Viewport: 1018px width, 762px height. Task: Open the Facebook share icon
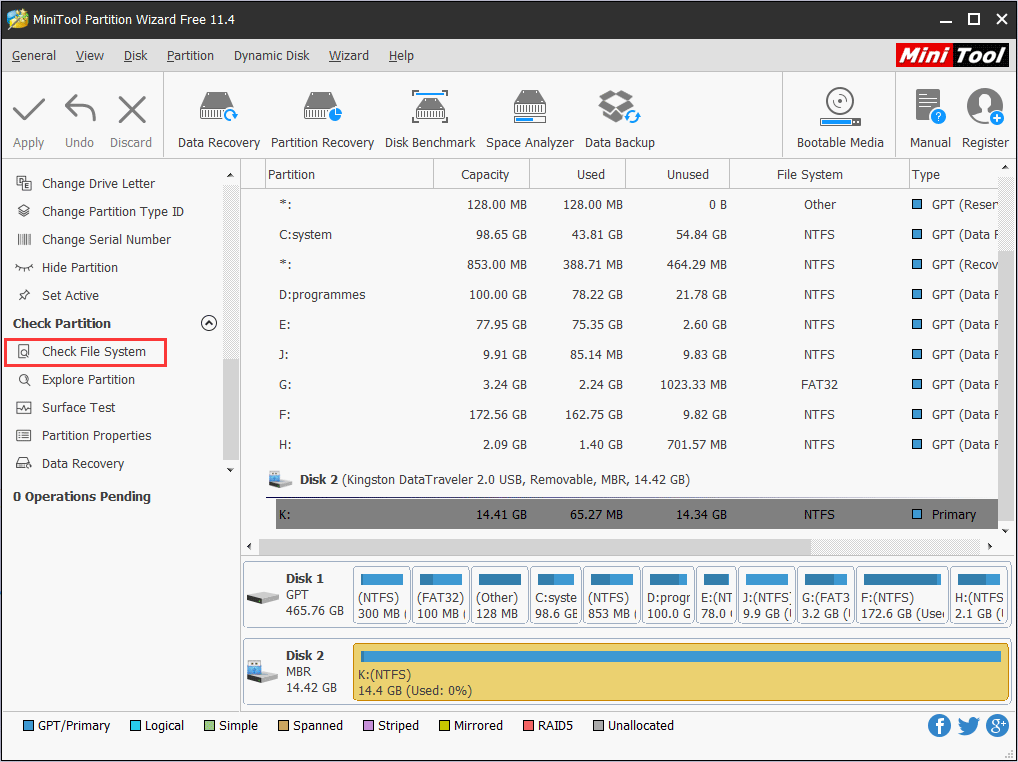(x=939, y=726)
